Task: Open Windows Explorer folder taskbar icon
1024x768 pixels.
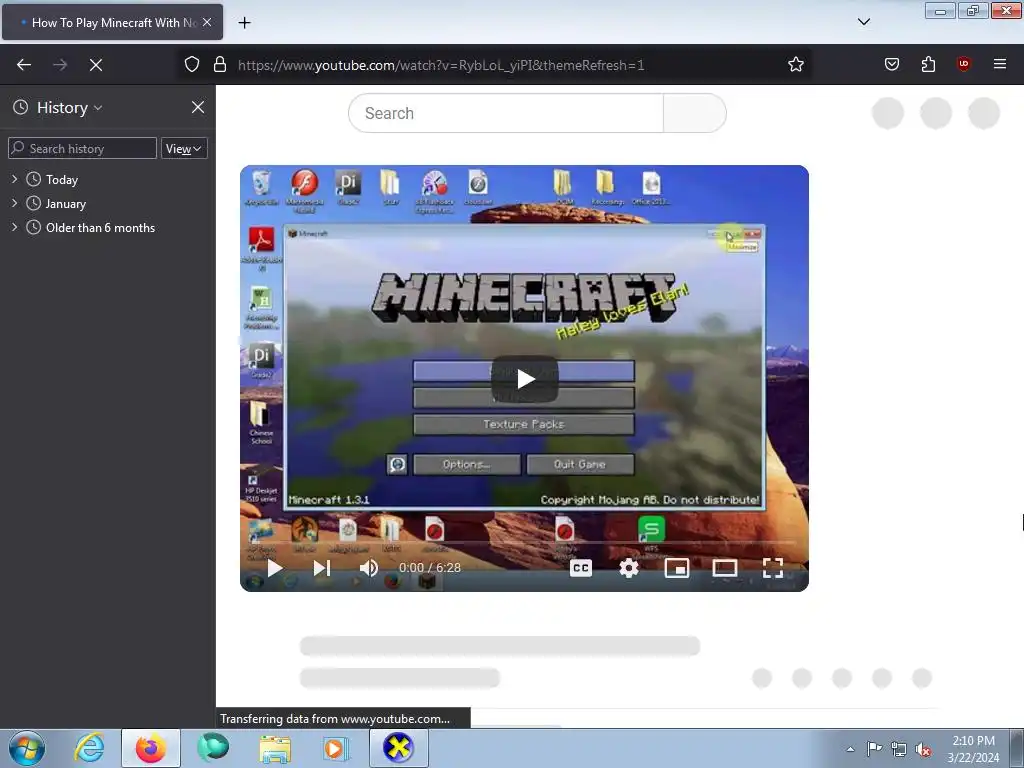Action: pos(275,748)
